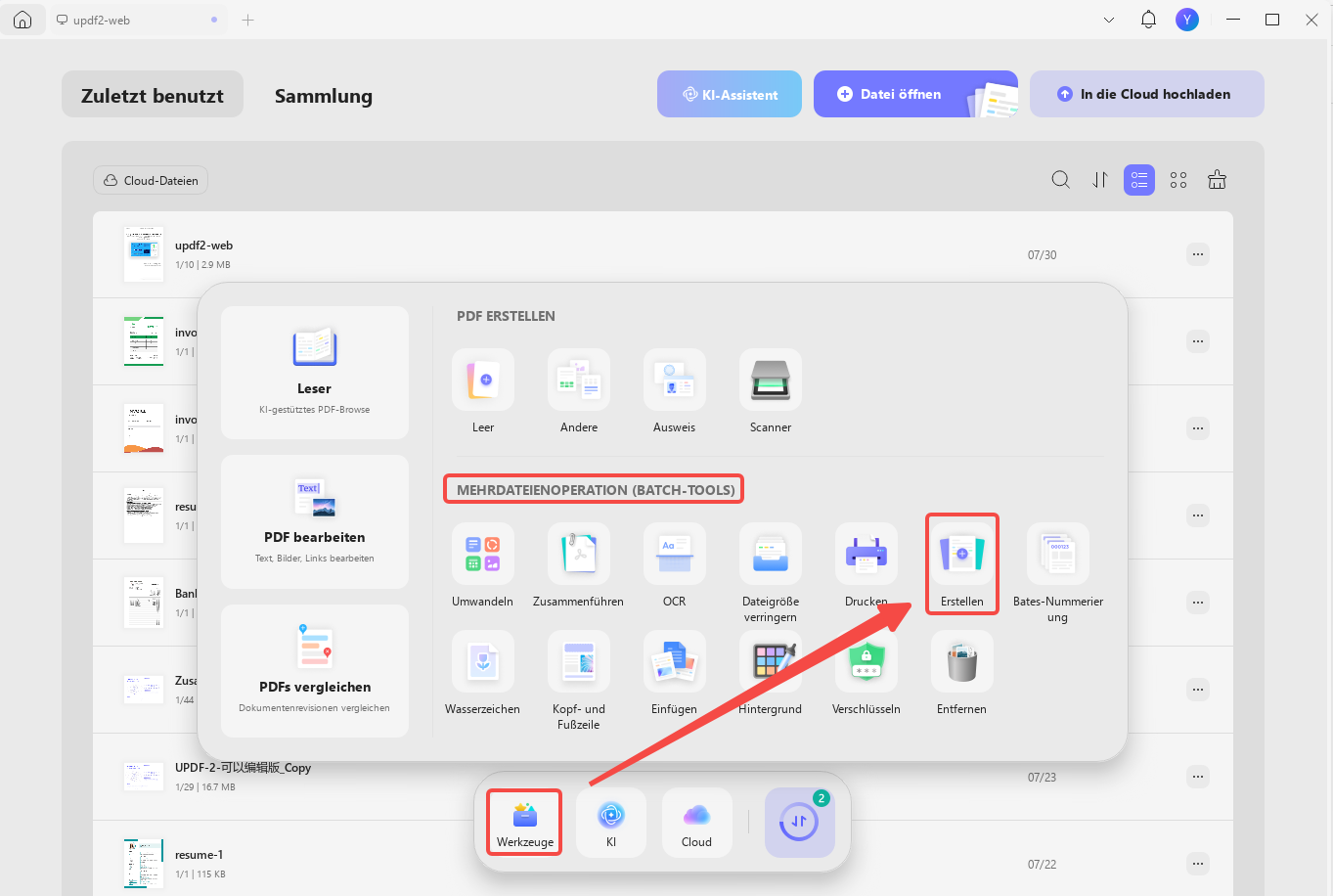Open the Cloud-Dateien button
Viewport: 1333px width, 896px height.
click(151, 180)
